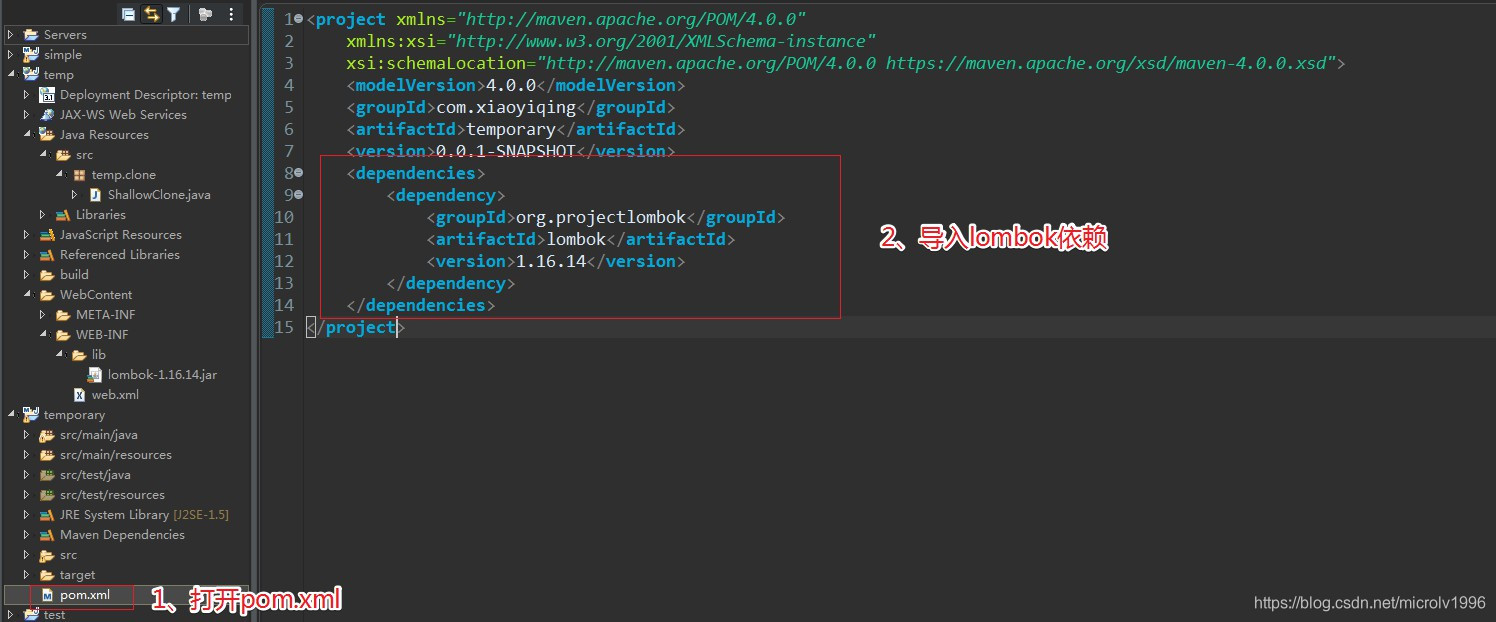
Task: Collapse the WebContent folder arrow
Action: (x=27, y=295)
